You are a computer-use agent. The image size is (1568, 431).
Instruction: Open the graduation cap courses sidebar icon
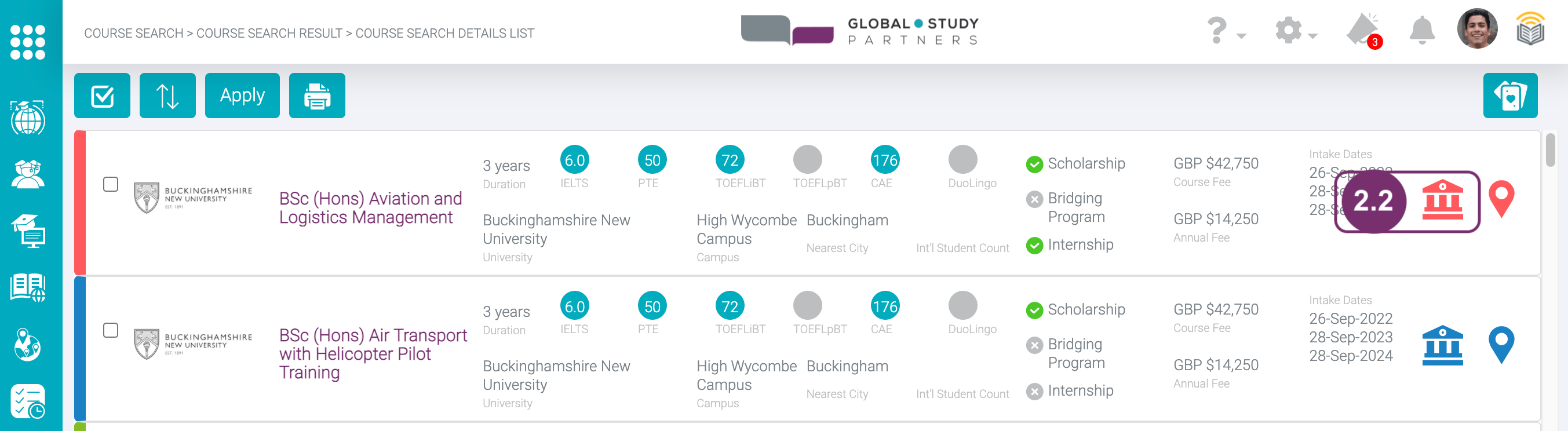coord(28,231)
